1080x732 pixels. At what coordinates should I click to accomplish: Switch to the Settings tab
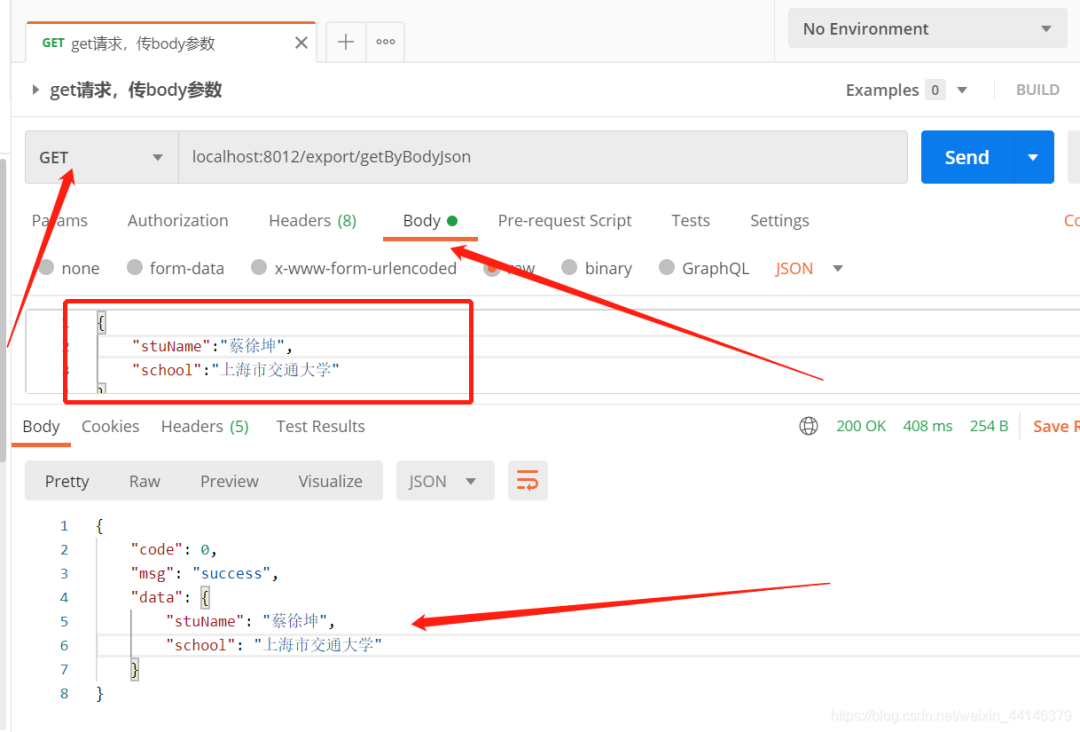780,220
